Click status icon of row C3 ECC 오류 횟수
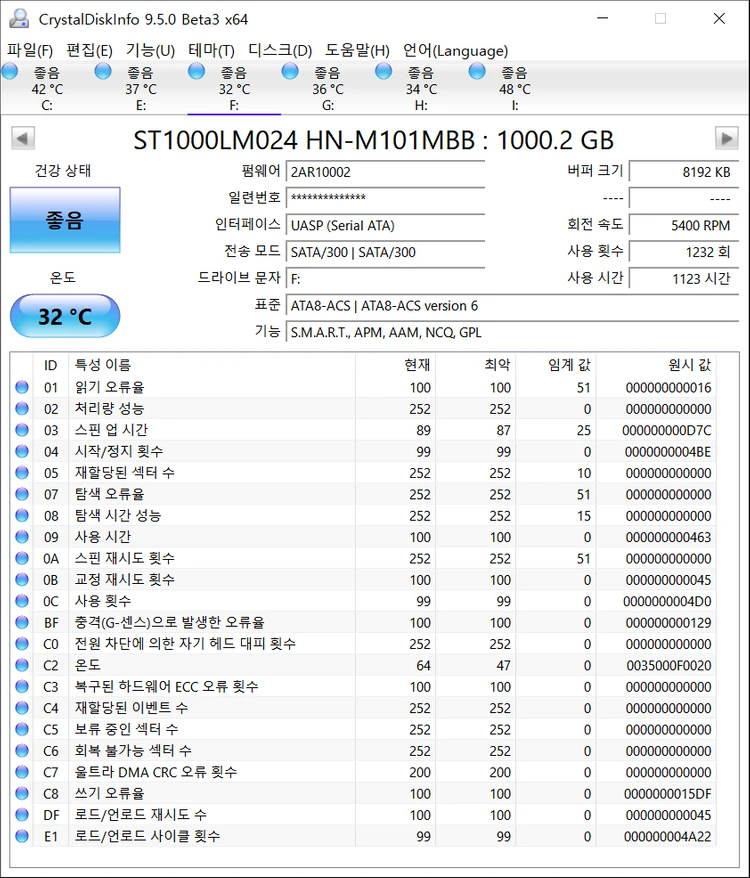 pyautogui.click(x=22, y=686)
